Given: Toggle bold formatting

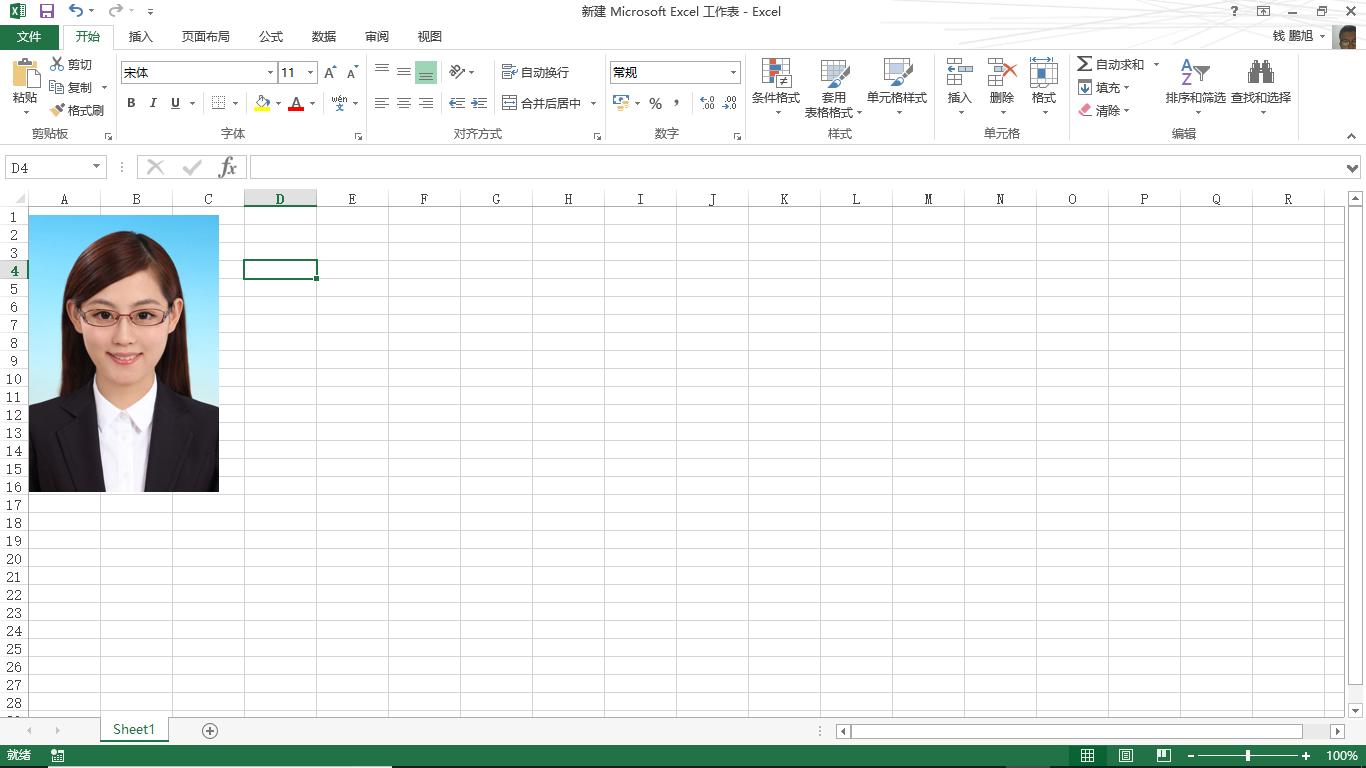Looking at the screenshot, I should [131, 103].
